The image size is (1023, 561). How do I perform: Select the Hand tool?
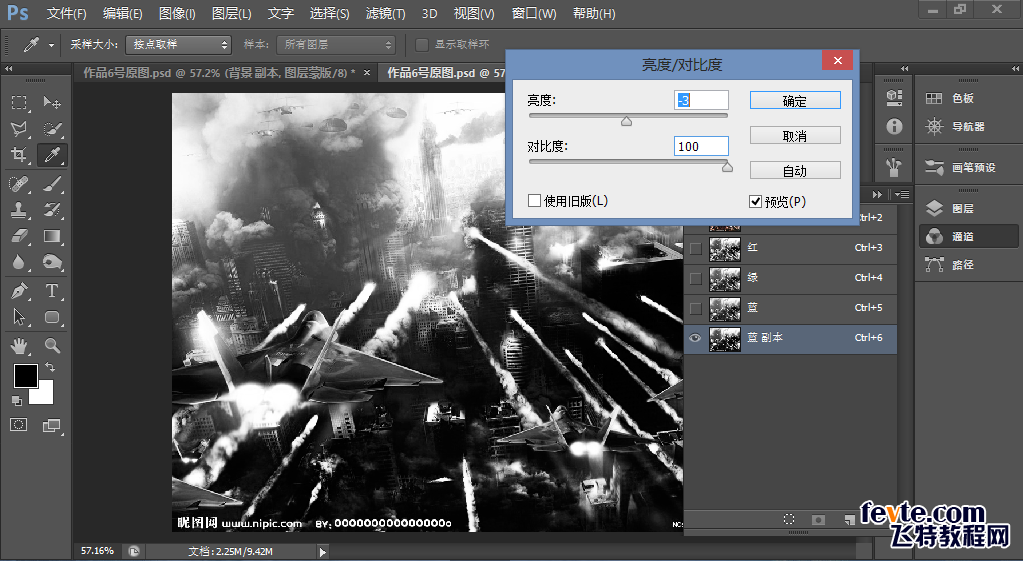[x=19, y=345]
